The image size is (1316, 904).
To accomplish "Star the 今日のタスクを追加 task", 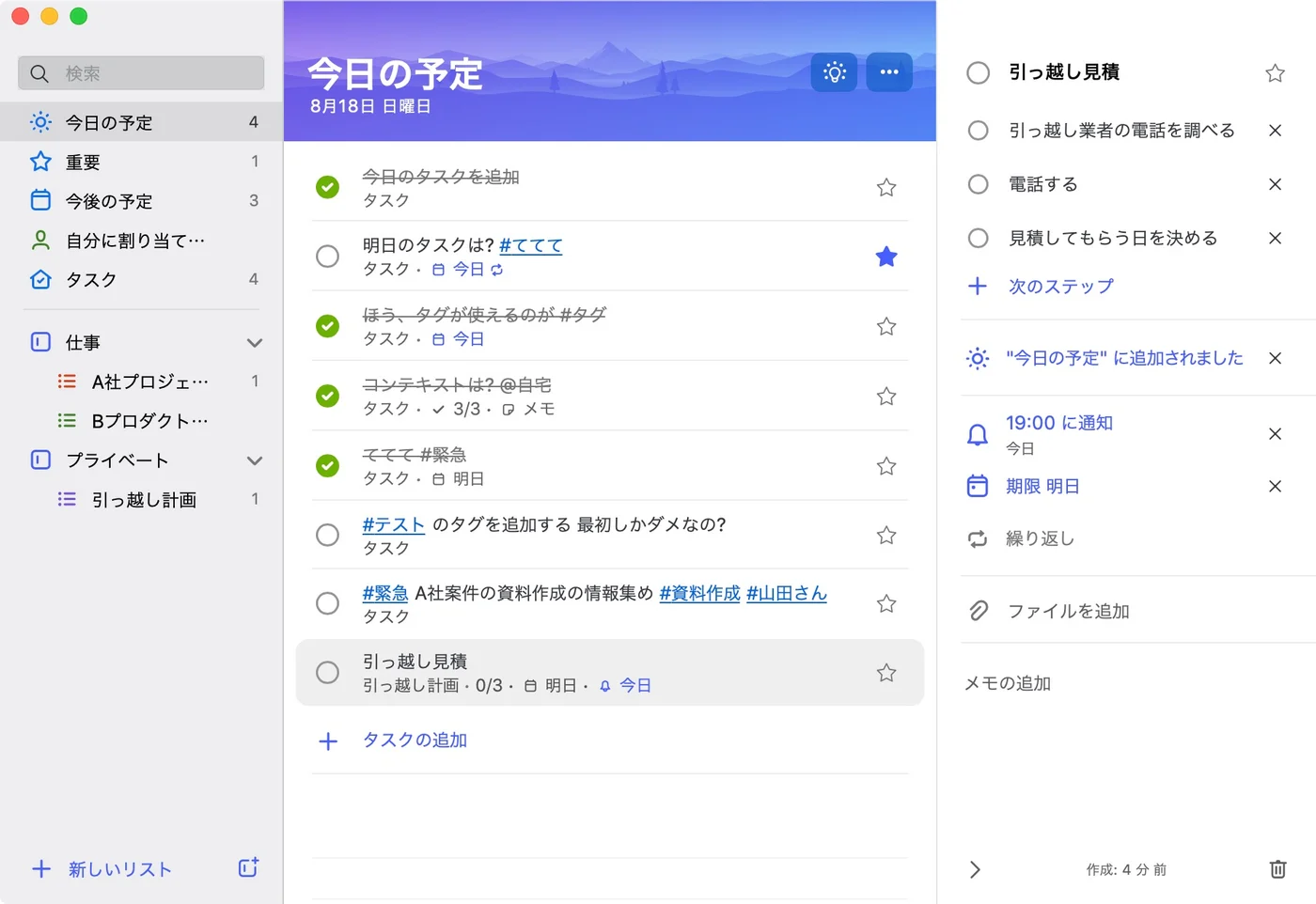I will (x=886, y=188).
